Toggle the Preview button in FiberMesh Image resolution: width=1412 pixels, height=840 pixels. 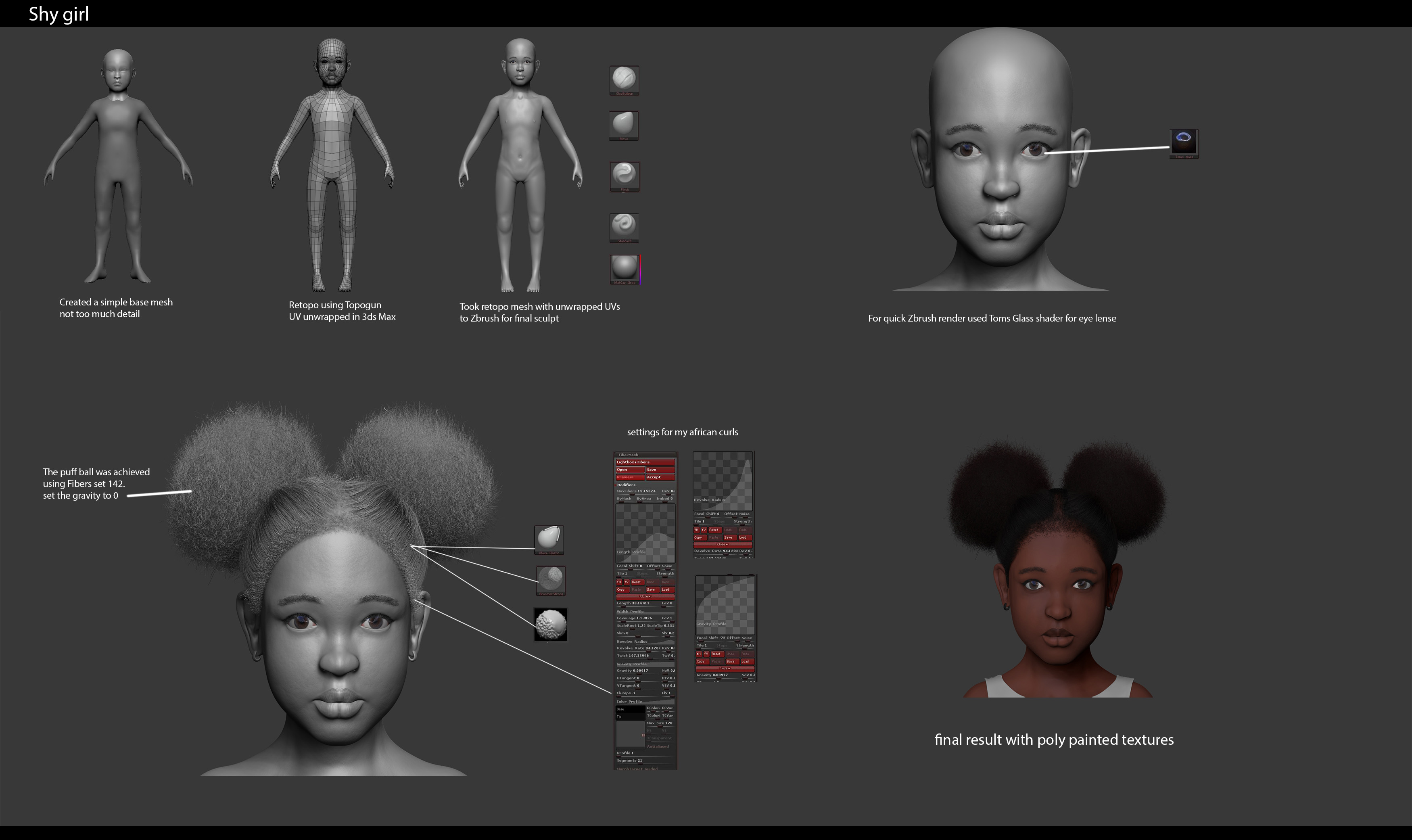click(x=630, y=477)
